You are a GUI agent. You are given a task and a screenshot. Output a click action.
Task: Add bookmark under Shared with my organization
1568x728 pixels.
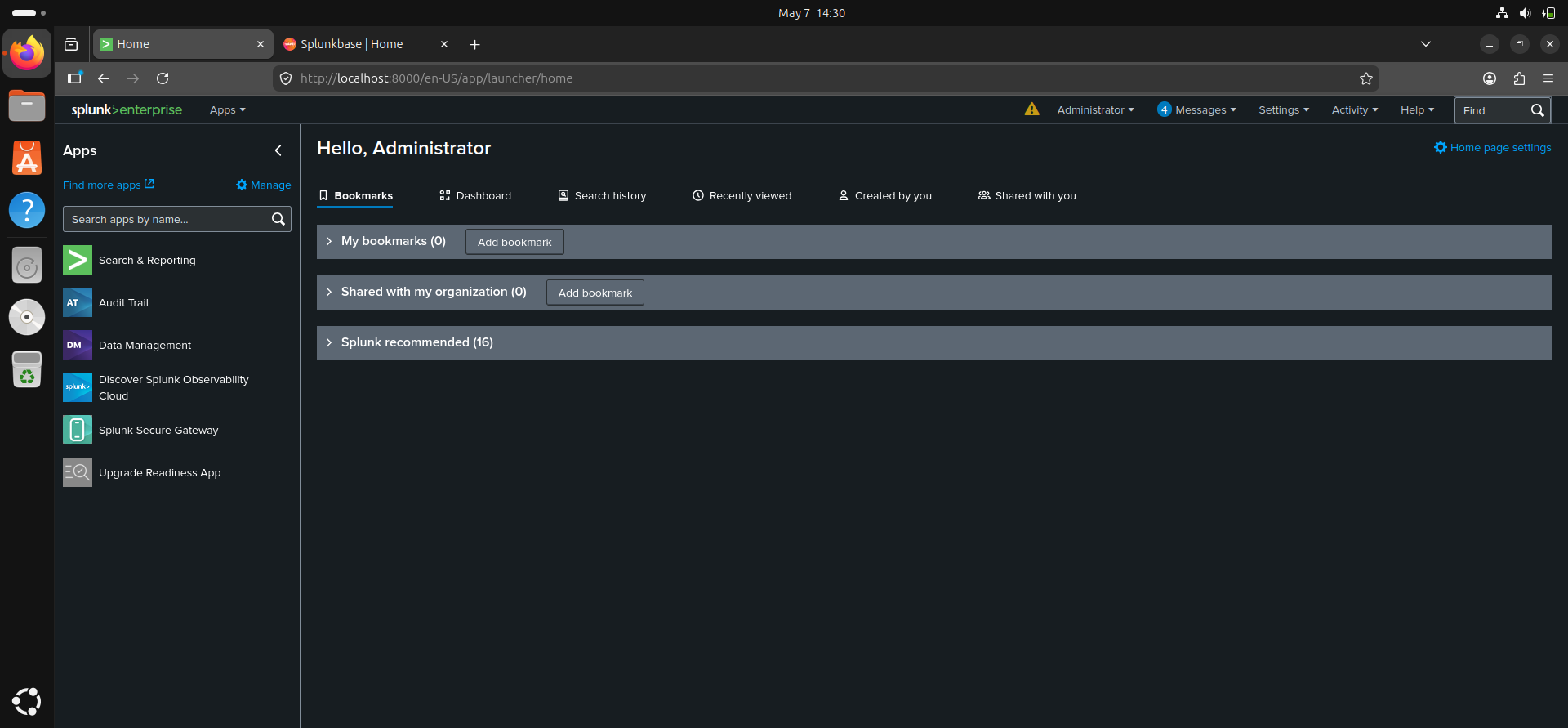coord(595,293)
